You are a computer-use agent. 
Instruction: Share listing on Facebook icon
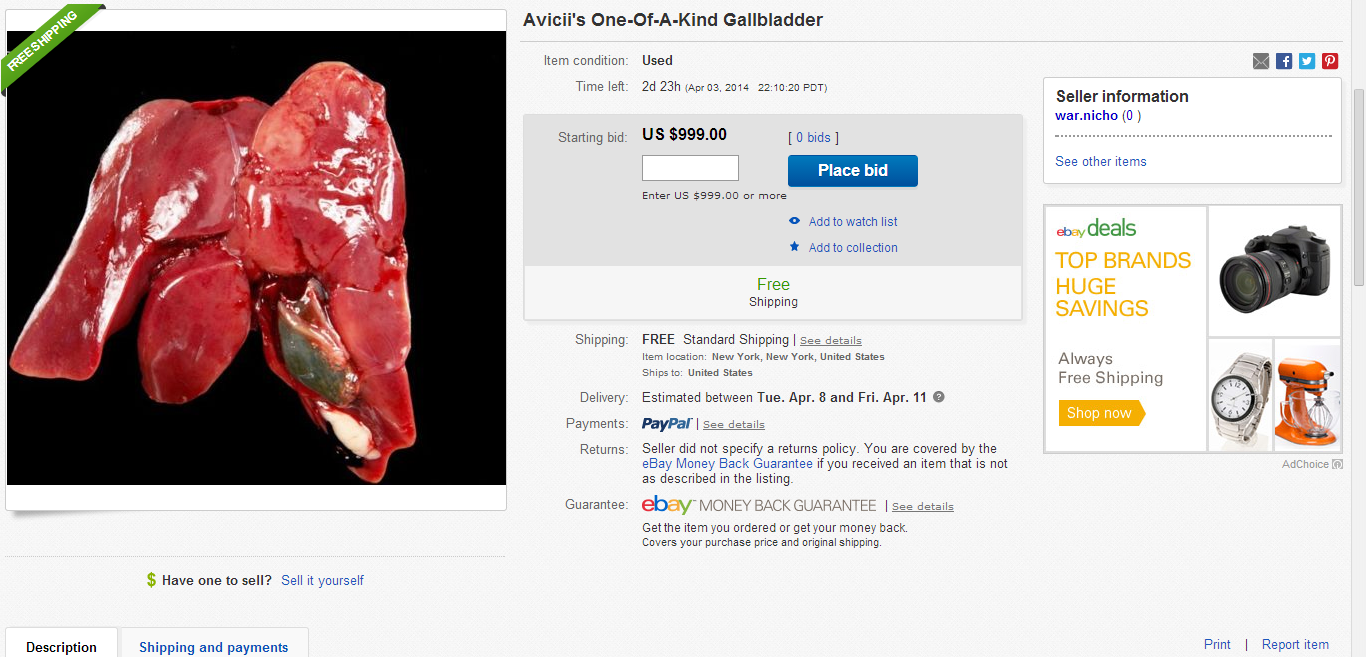pos(1284,61)
